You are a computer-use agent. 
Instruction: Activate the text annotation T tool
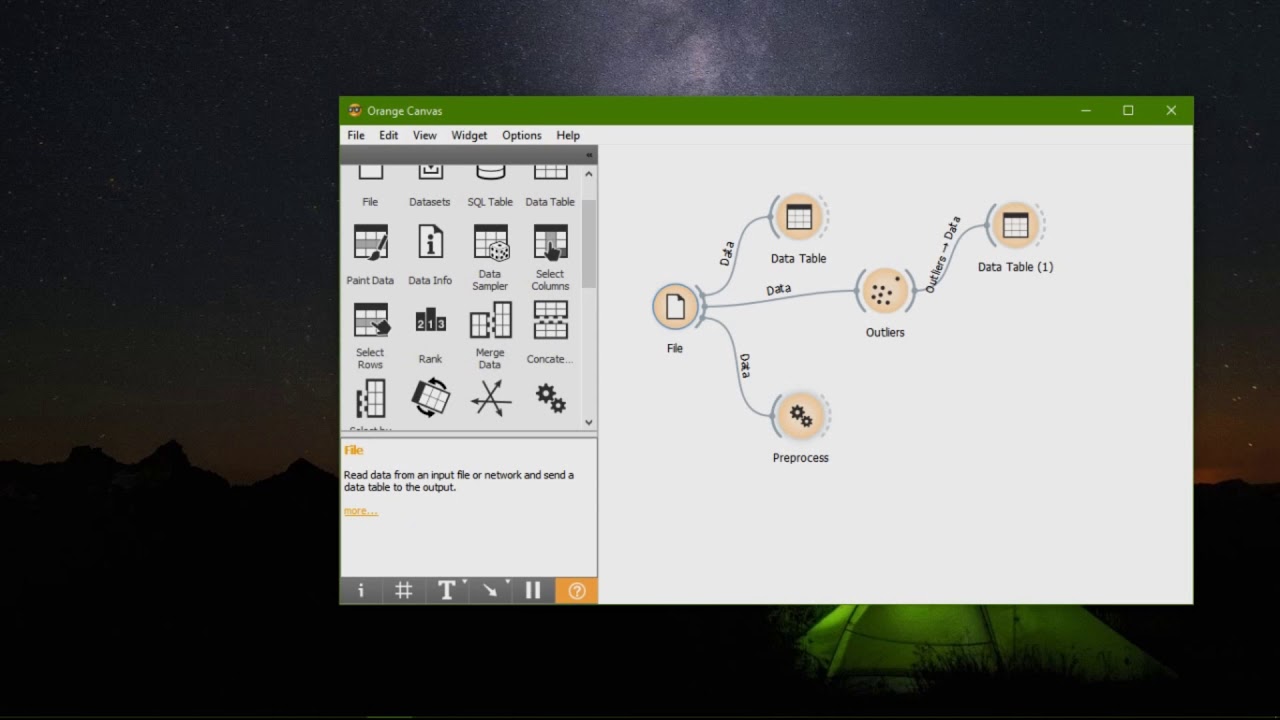(x=446, y=591)
